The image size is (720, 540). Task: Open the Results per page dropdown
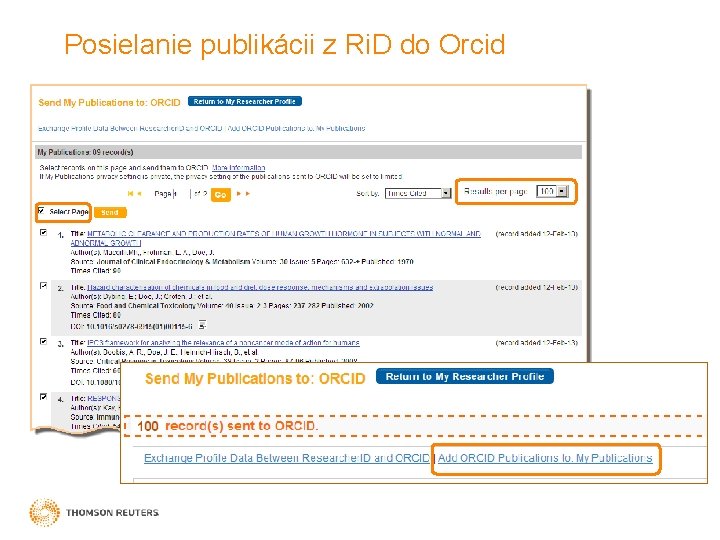552,191
